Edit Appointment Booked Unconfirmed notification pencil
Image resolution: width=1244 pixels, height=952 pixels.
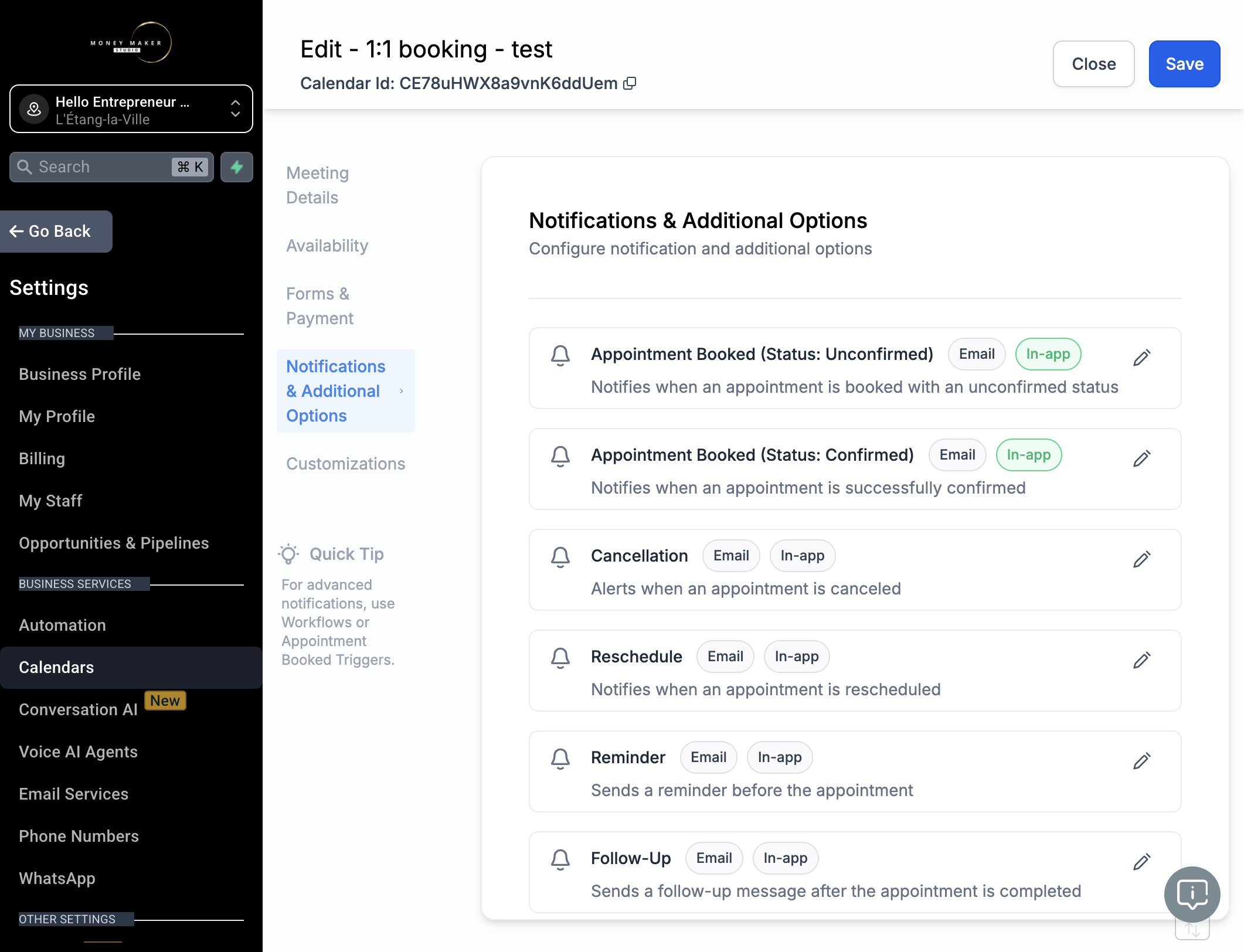click(x=1141, y=357)
